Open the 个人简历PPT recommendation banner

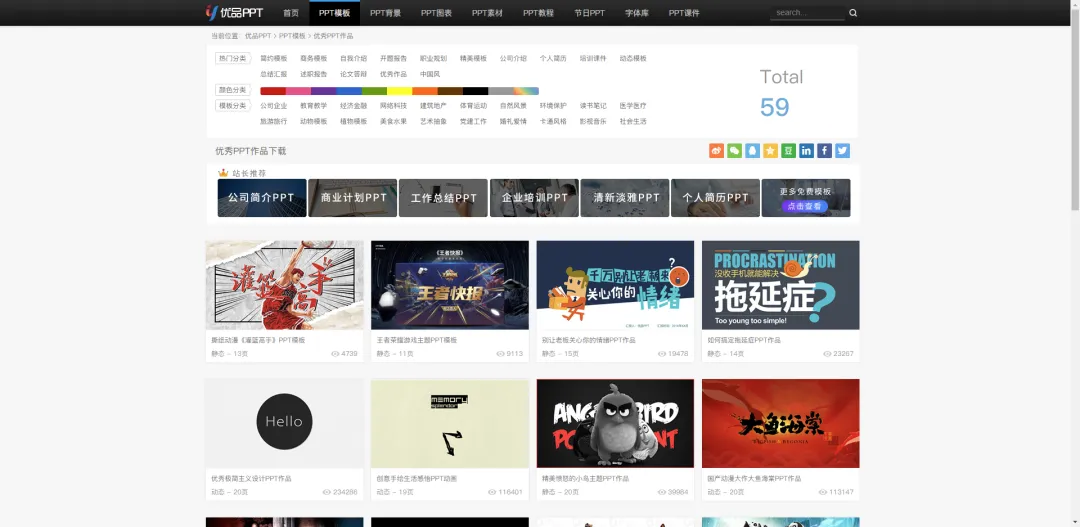tap(716, 198)
